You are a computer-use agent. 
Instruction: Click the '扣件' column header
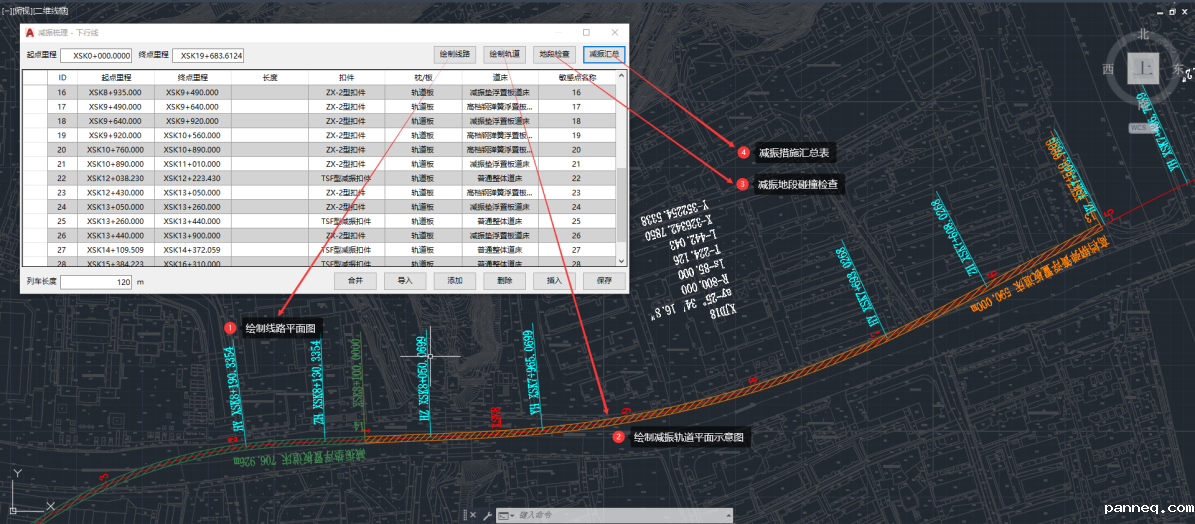347,77
